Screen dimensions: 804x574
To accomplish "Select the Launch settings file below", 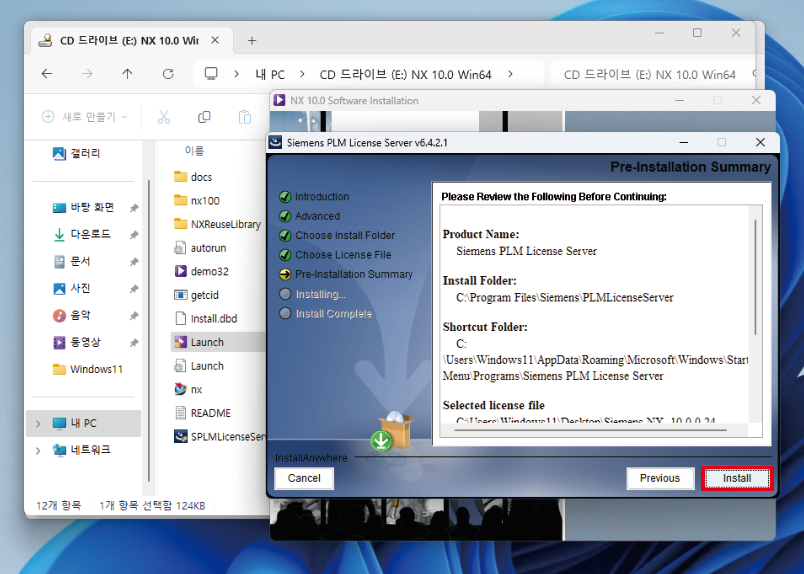I will click(x=199, y=366).
